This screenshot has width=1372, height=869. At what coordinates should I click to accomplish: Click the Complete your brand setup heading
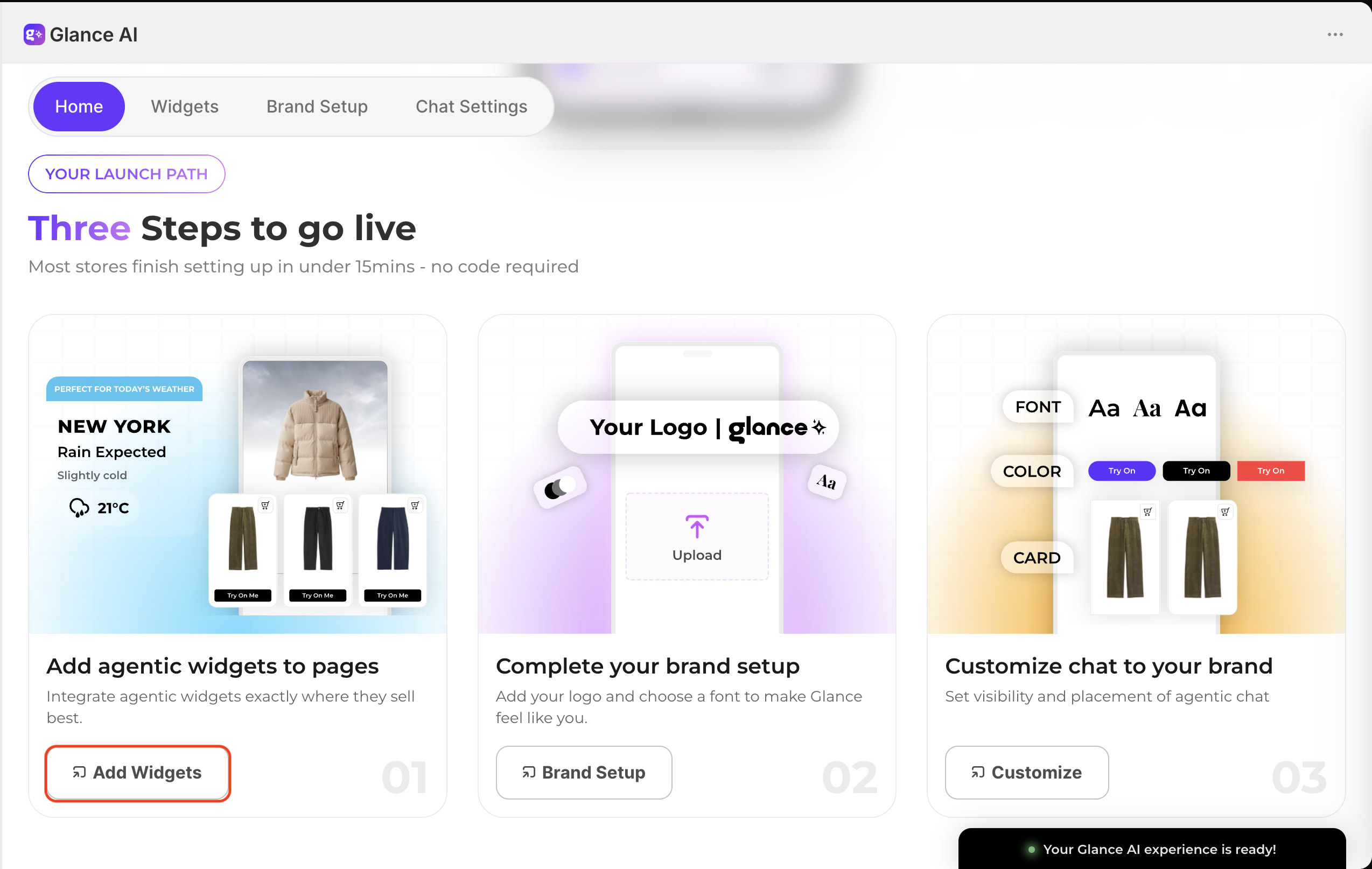648,666
